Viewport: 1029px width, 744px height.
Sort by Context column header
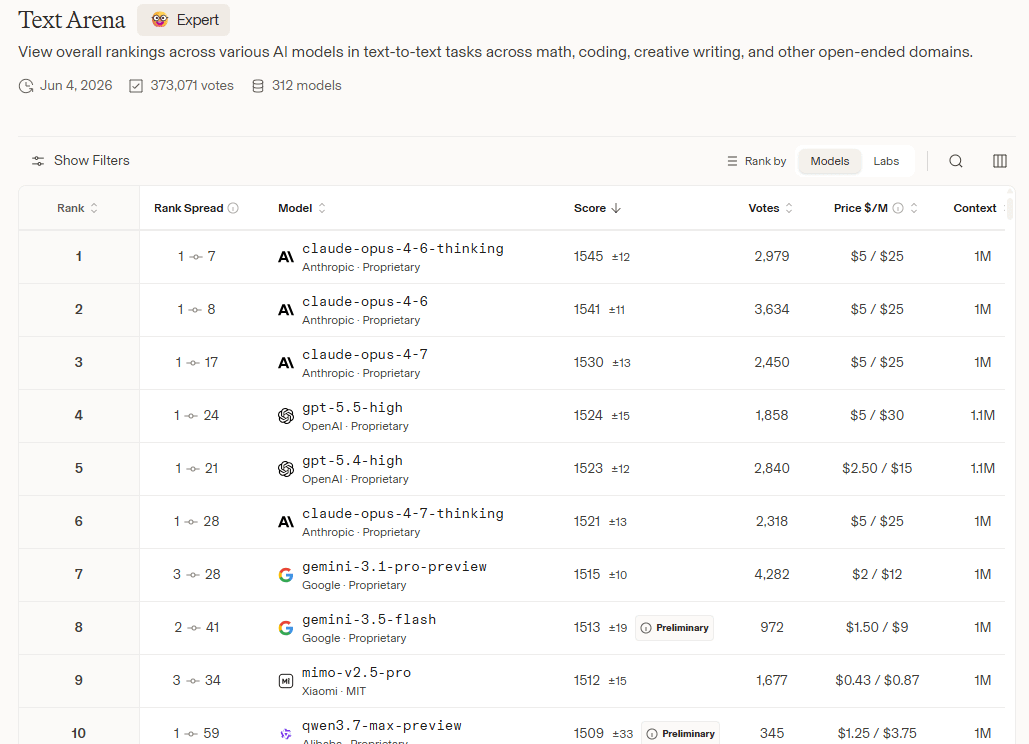(x=975, y=208)
